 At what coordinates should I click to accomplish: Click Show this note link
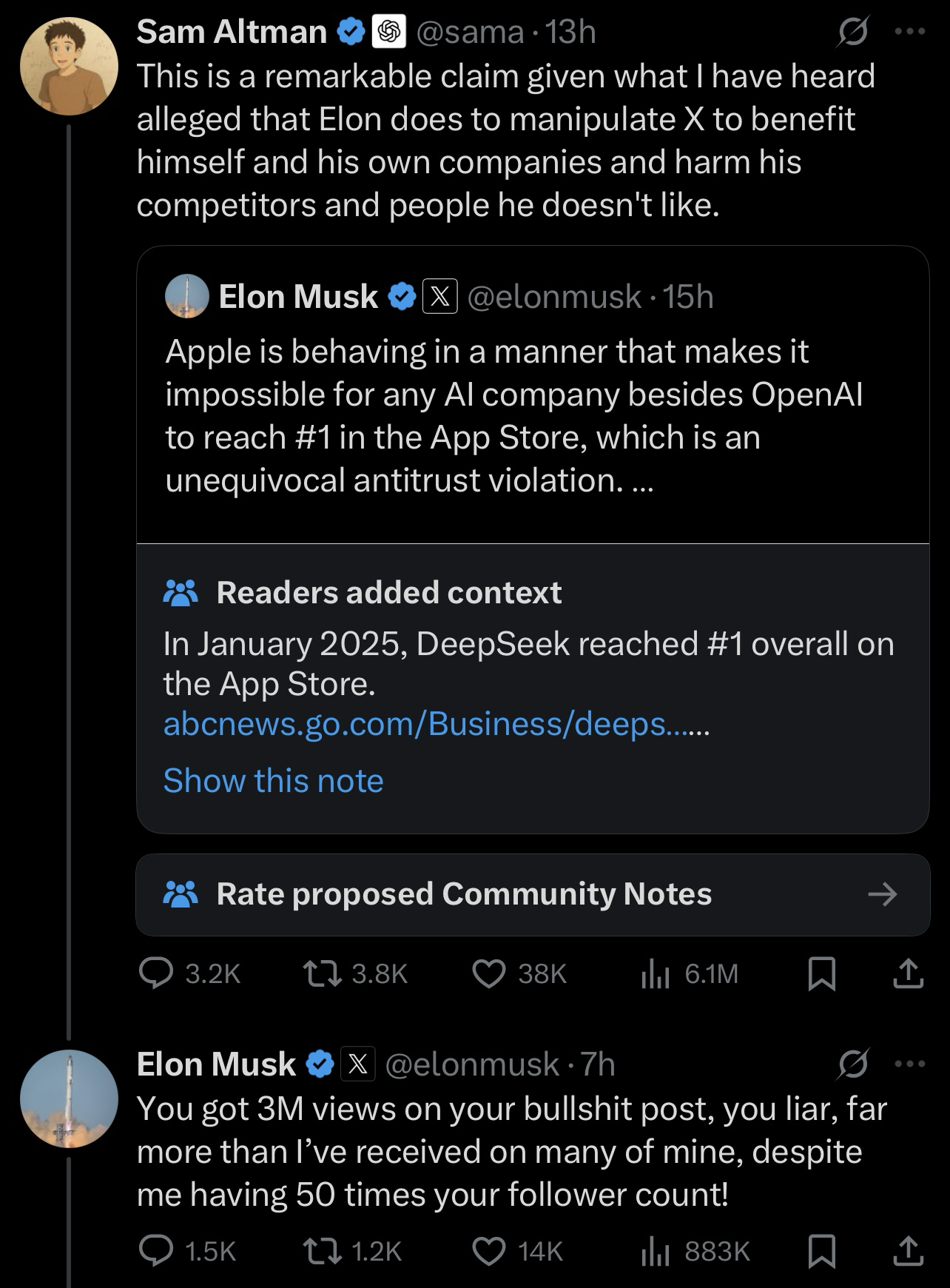coord(273,781)
